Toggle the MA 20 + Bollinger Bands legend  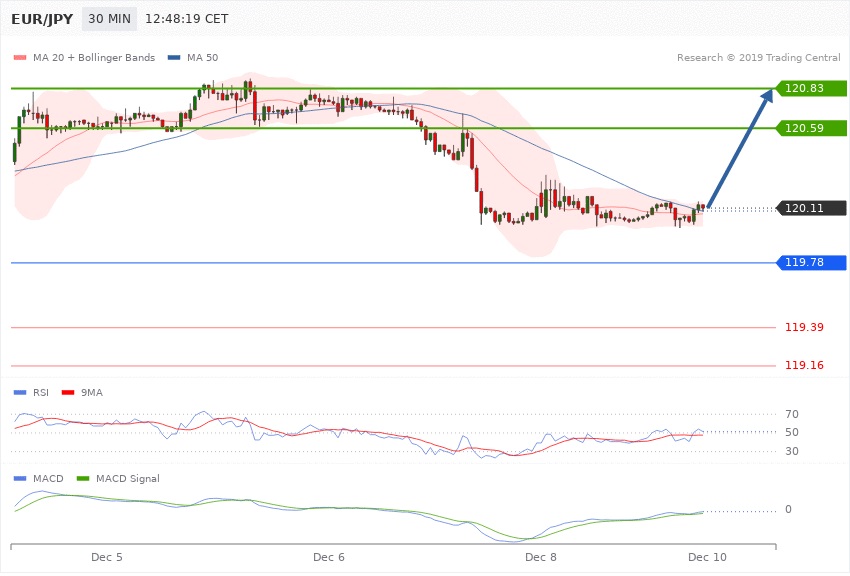[87, 56]
